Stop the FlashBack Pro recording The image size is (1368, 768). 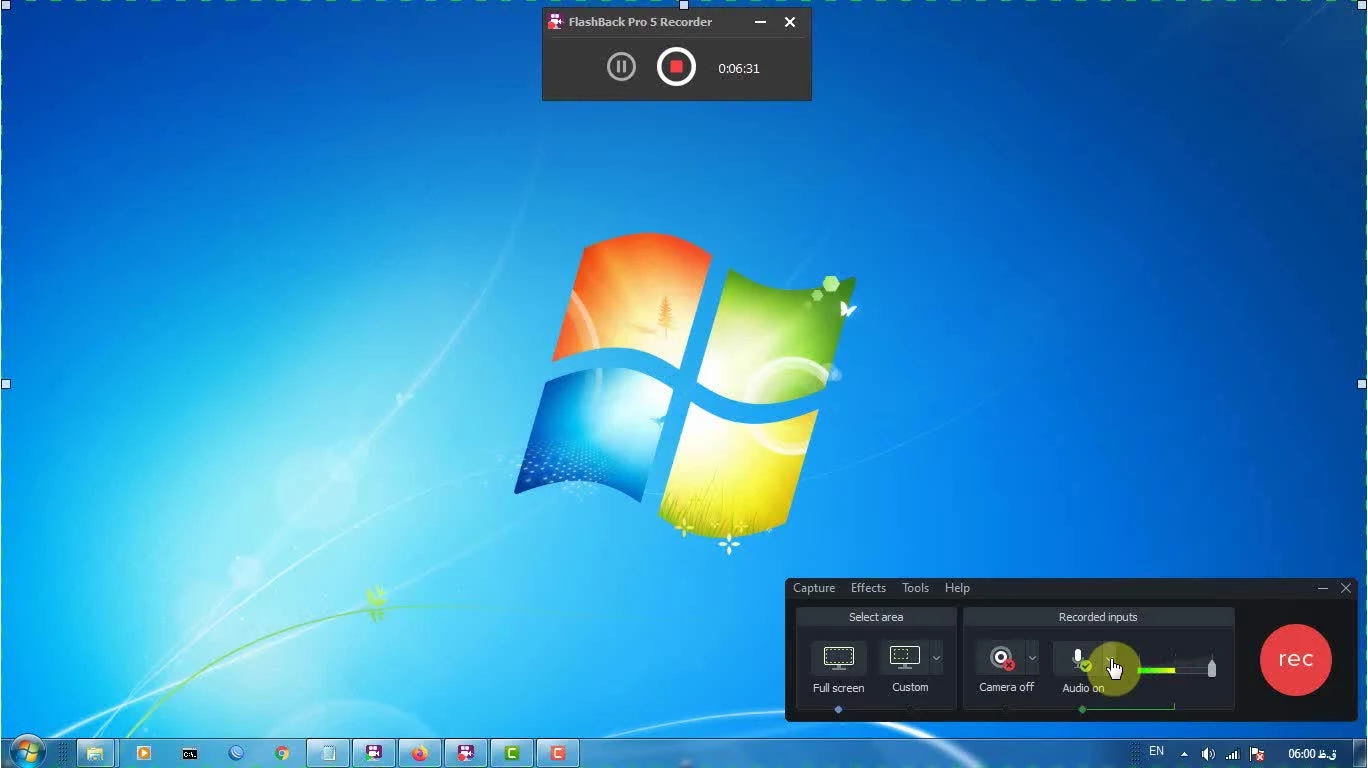tap(676, 67)
